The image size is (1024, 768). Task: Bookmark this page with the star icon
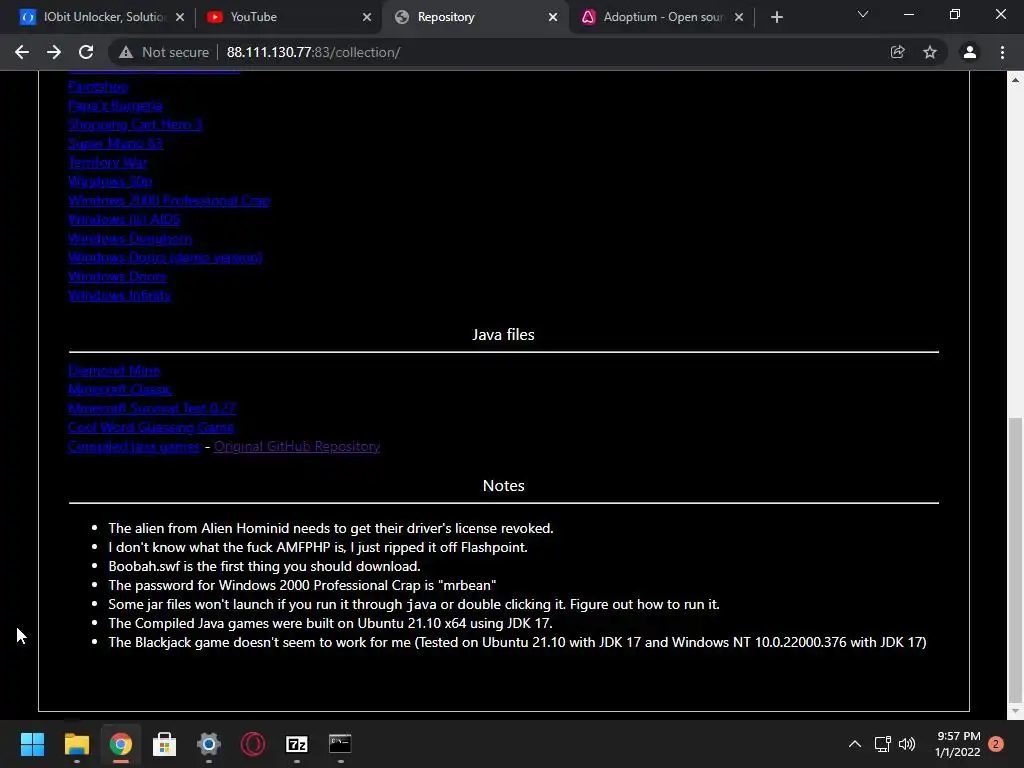(x=930, y=52)
